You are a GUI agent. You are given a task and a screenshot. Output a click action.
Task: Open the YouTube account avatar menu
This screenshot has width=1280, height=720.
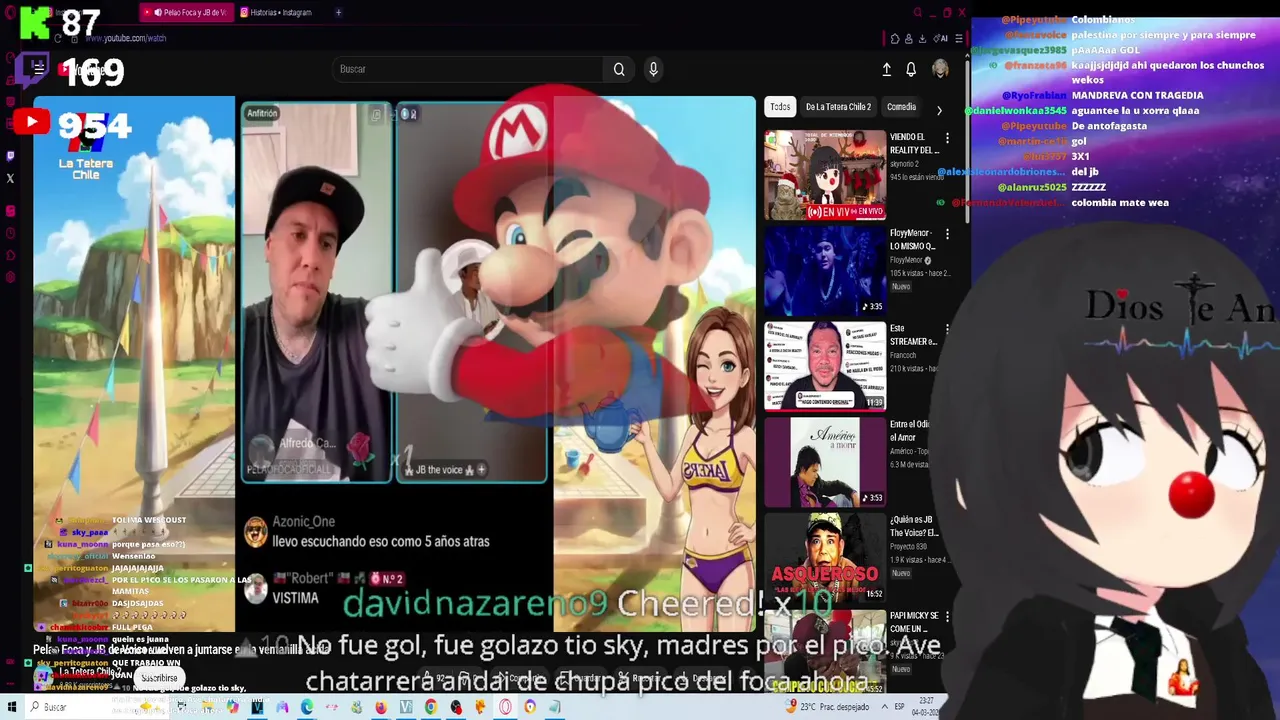tap(940, 69)
